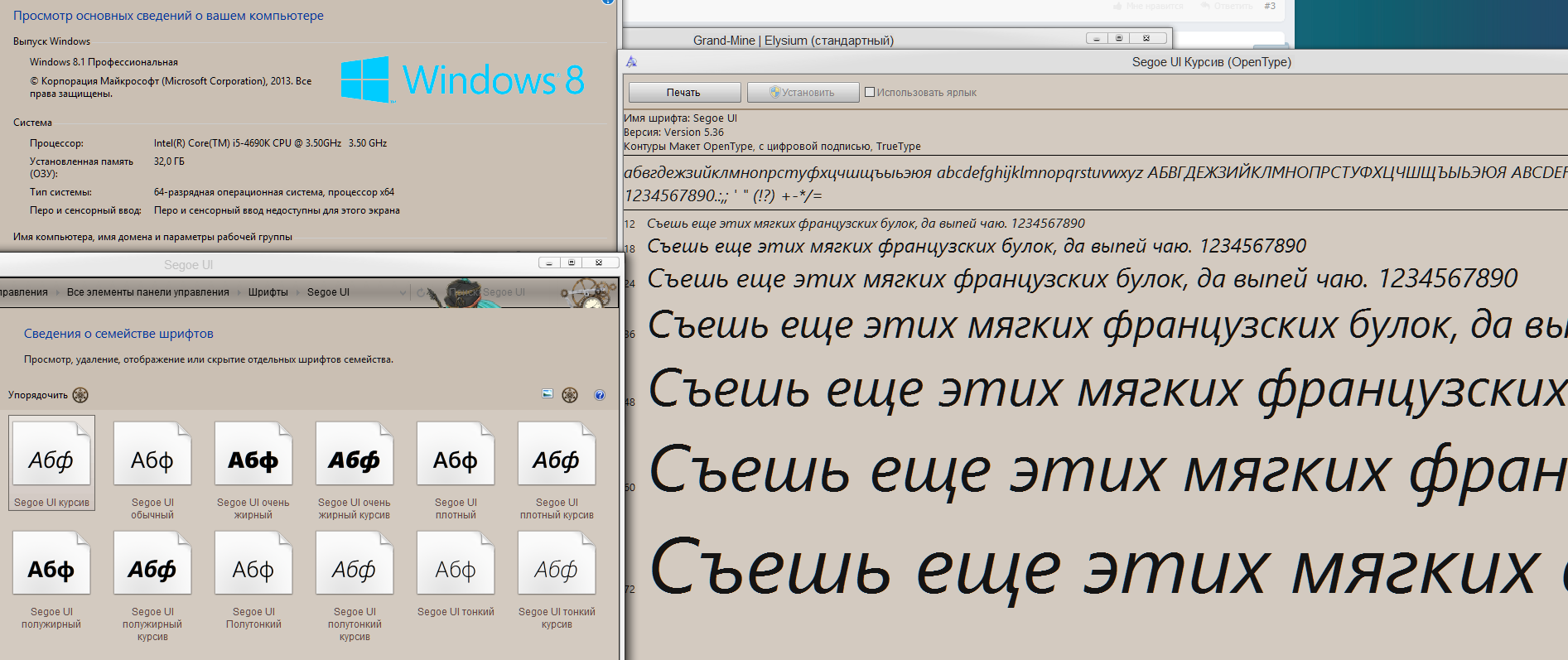
Task: Expand breadcrumb arrow after Все элементы панели управления
Action: 239,292
